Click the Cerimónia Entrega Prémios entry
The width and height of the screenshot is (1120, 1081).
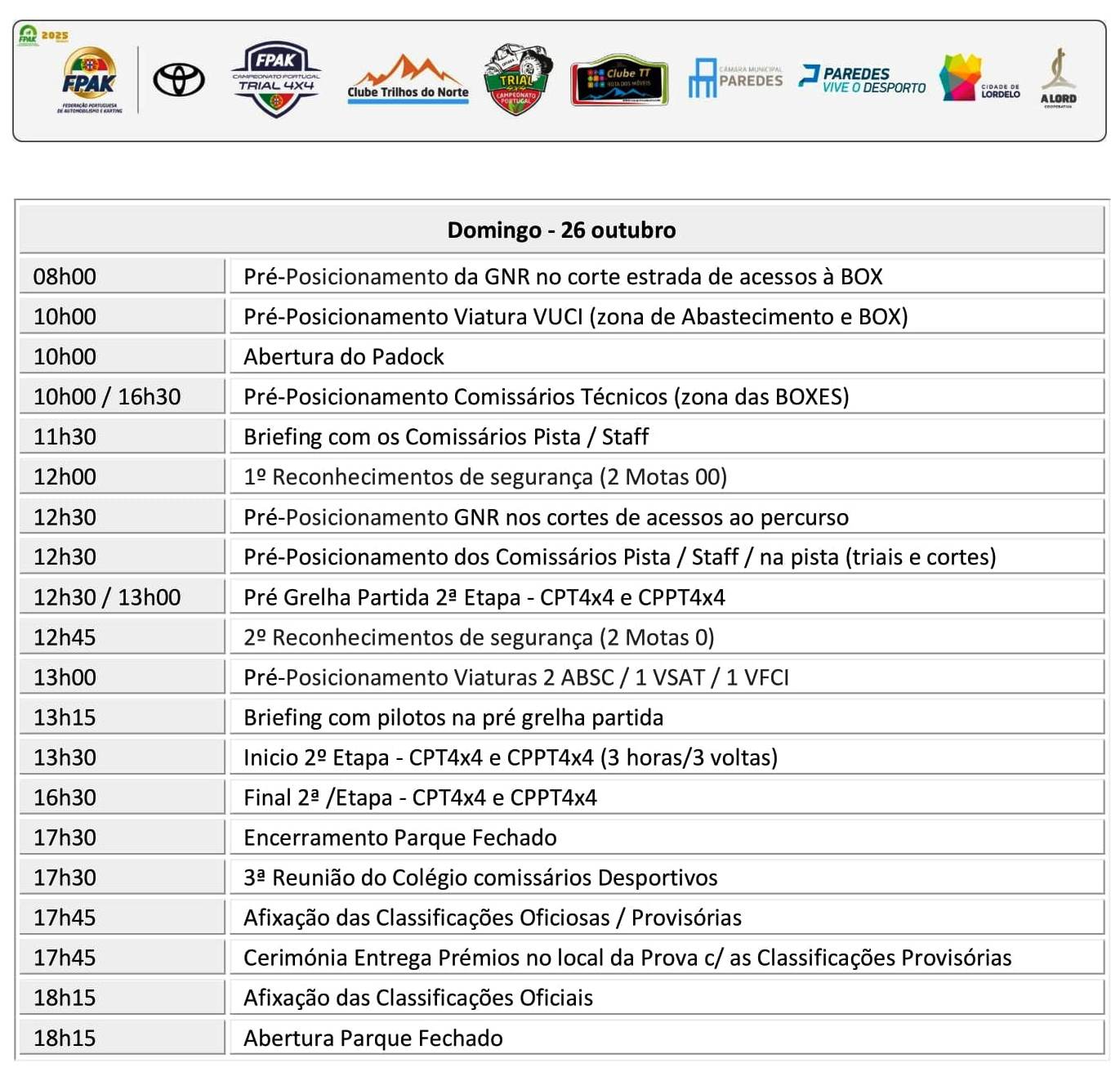point(627,958)
